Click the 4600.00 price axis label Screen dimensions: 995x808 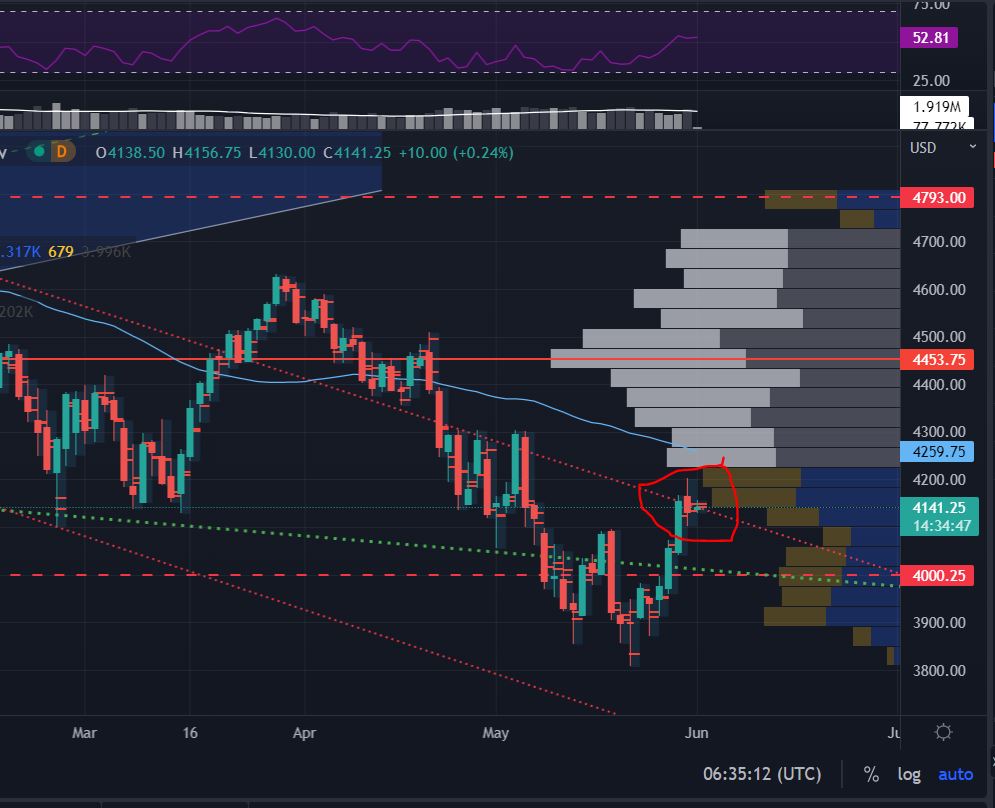(939, 289)
